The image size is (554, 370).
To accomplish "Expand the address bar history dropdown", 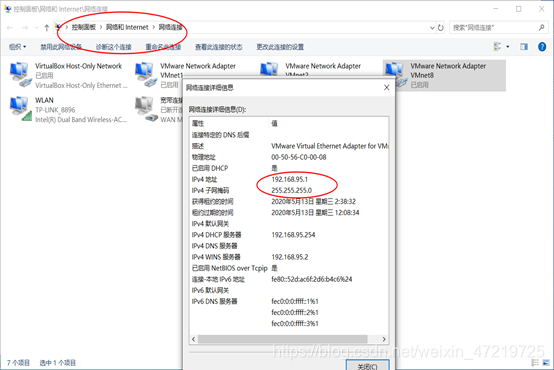I will point(432,28).
